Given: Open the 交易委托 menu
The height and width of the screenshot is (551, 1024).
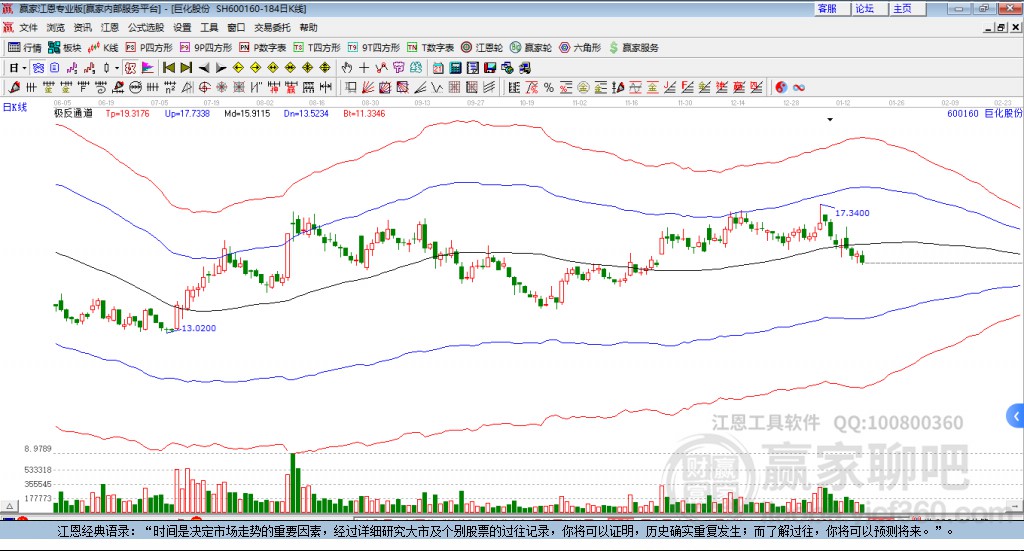Looking at the screenshot, I should click(272, 27).
